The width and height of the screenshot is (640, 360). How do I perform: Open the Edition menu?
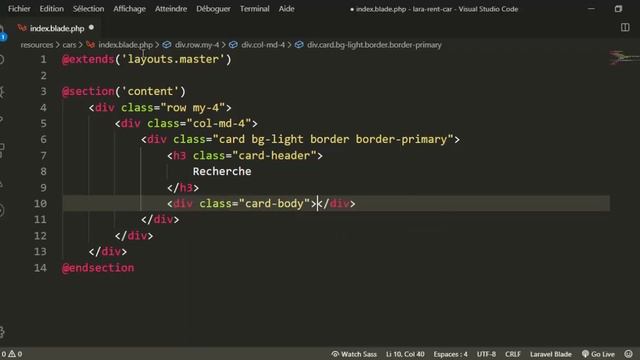pos(51,9)
